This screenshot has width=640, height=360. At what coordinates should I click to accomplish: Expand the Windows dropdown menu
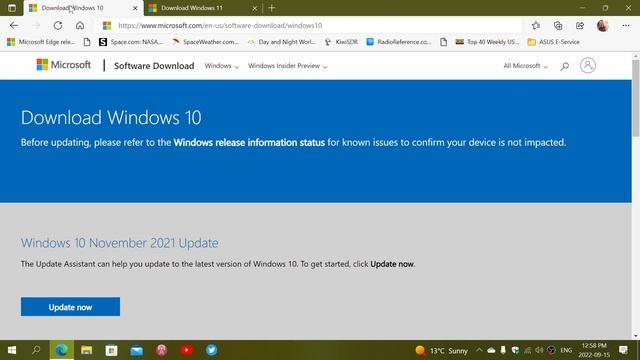pos(222,66)
